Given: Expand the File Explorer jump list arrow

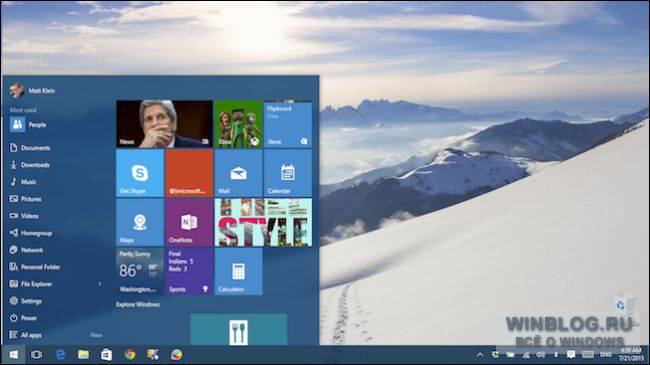Looking at the screenshot, I should point(99,284).
